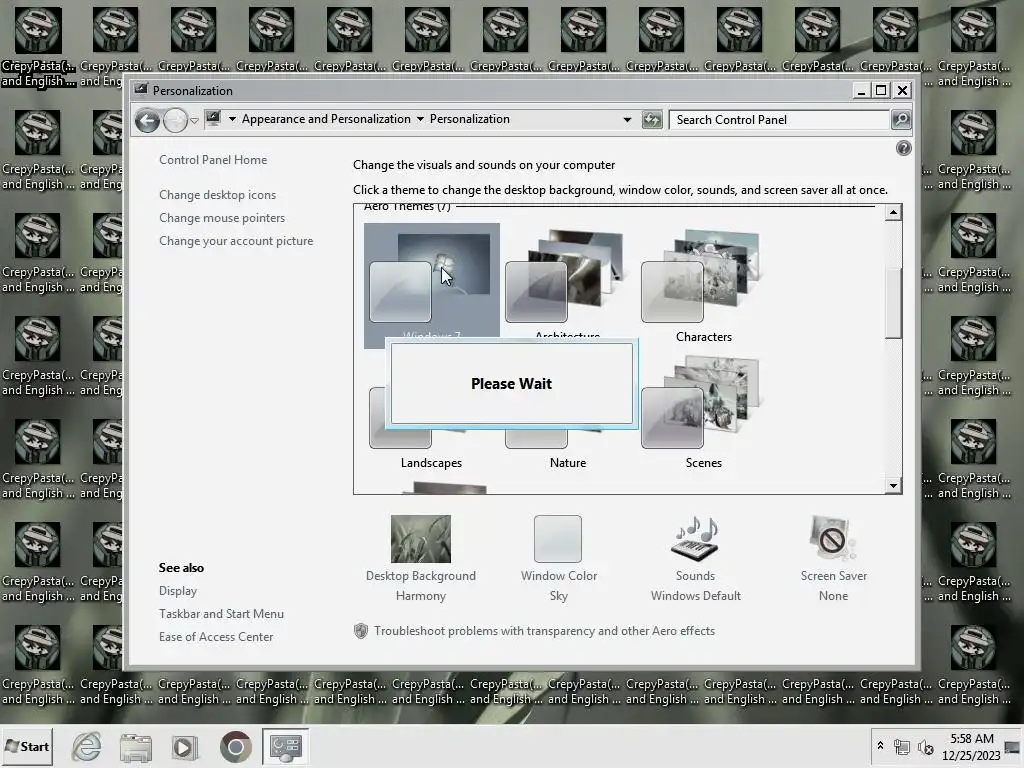Open the network tray icon

pyautogui.click(x=902, y=746)
